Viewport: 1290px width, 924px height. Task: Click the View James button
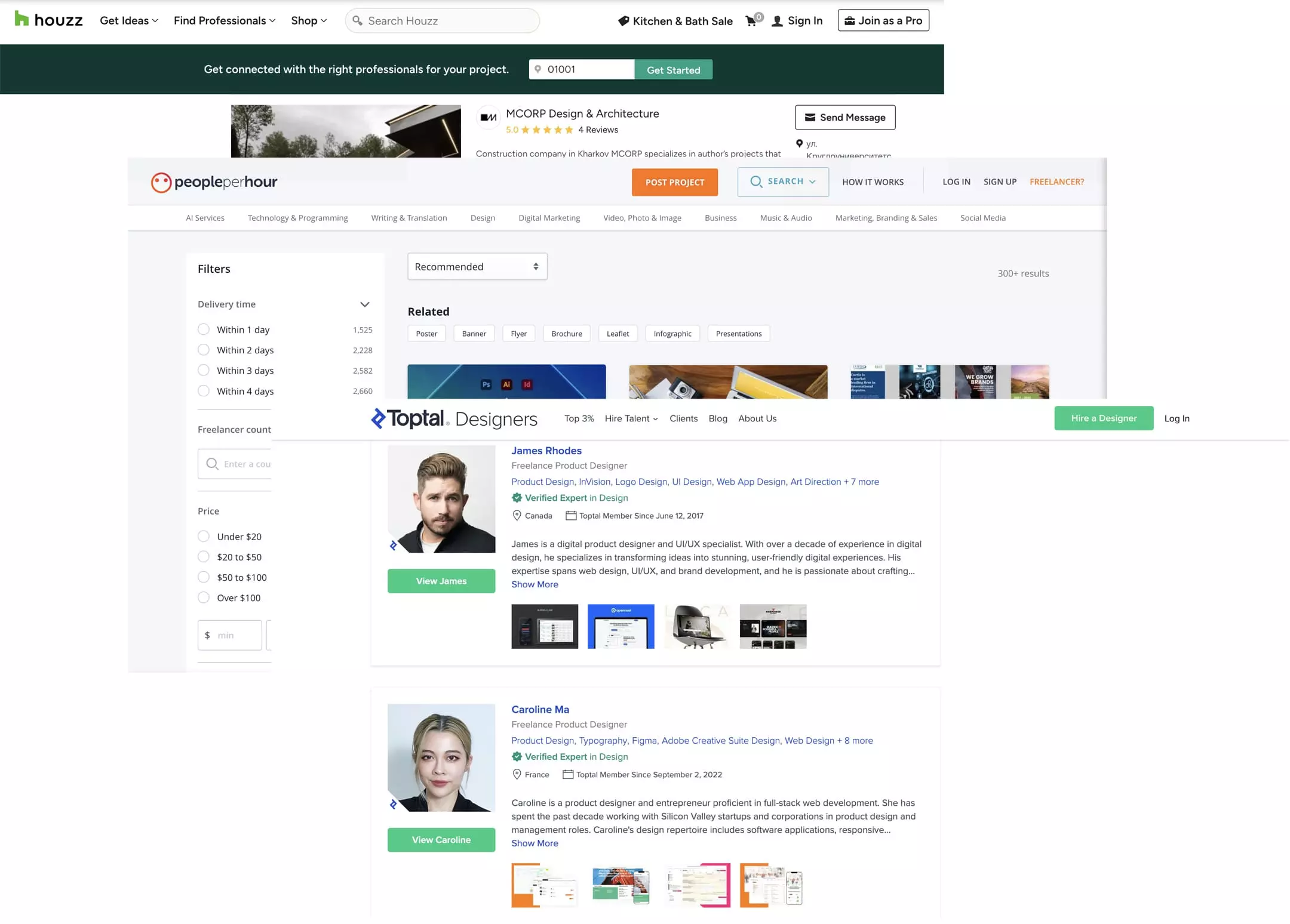pyautogui.click(x=441, y=581)
